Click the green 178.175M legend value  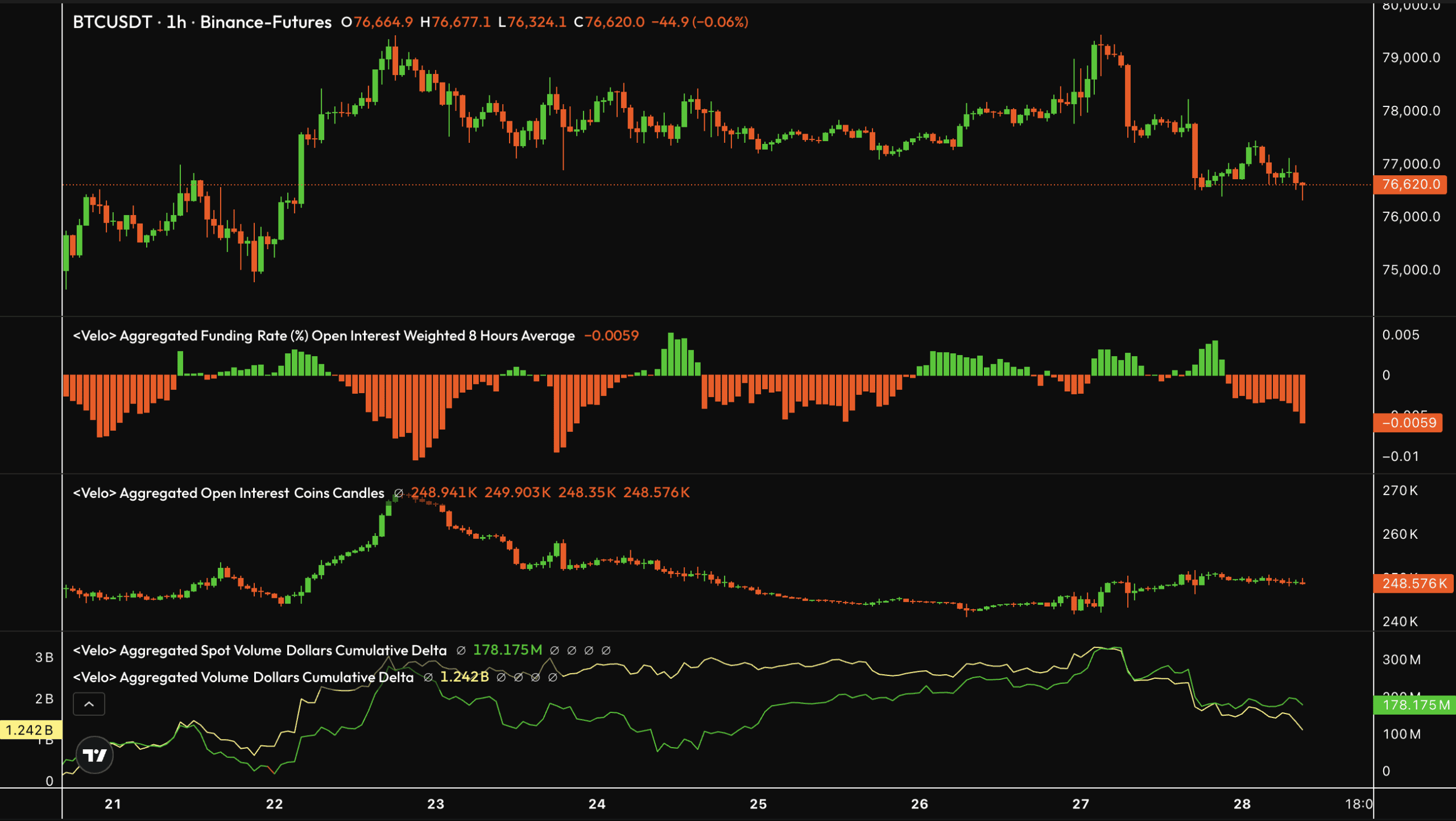[x=507, y=650]
